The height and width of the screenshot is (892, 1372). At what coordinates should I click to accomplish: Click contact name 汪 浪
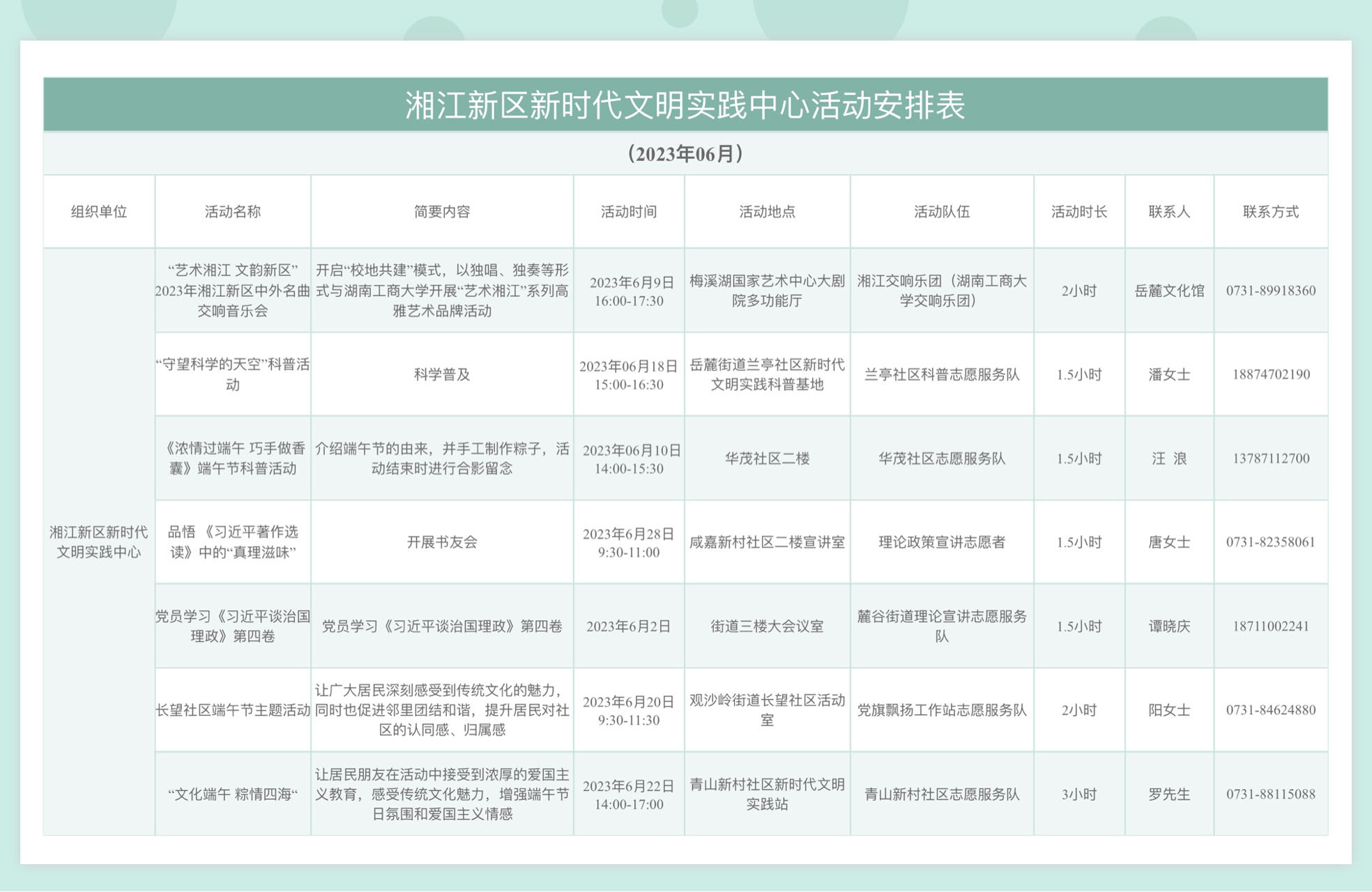1169,459
